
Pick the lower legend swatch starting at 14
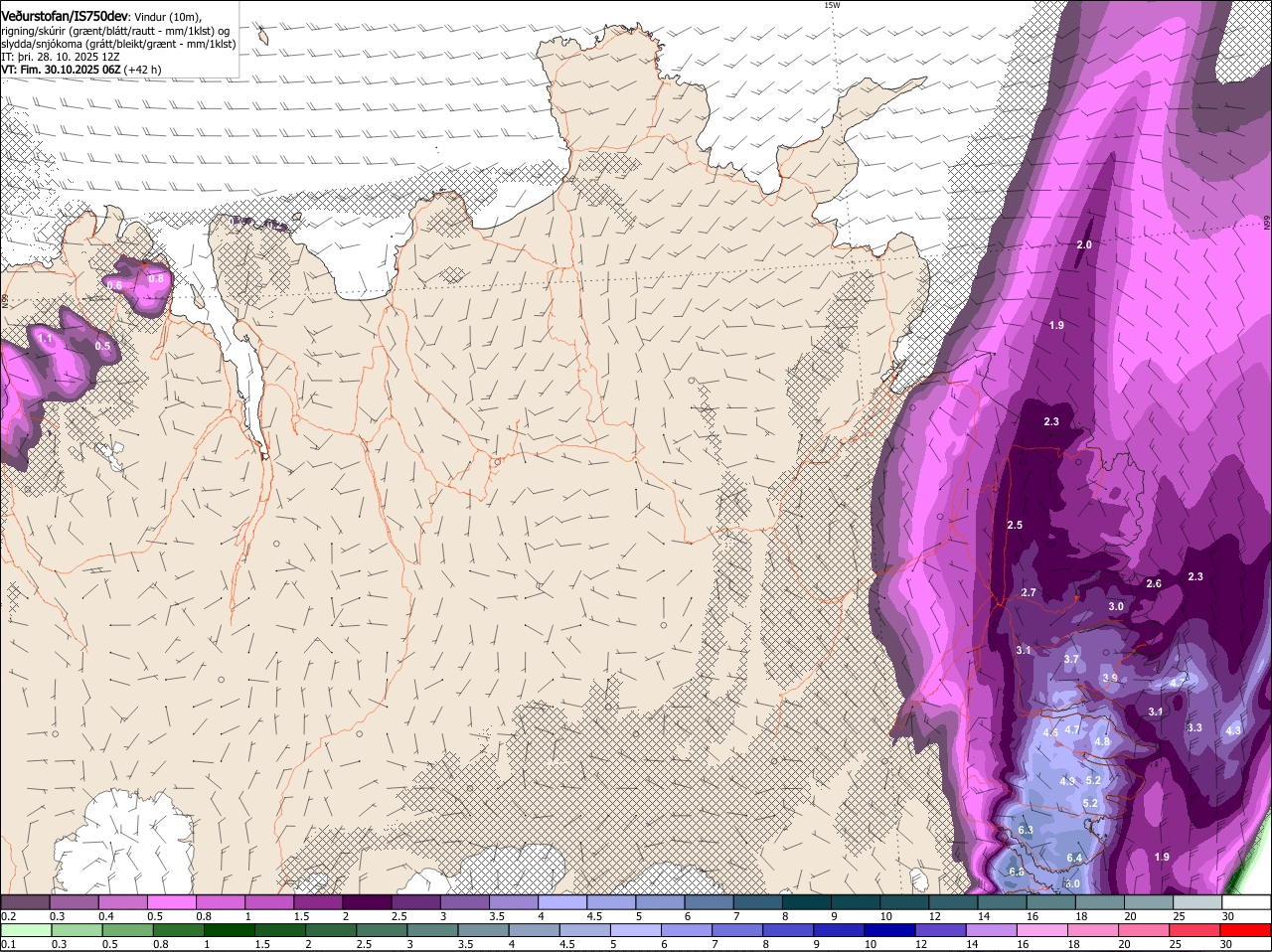(993, 929)
